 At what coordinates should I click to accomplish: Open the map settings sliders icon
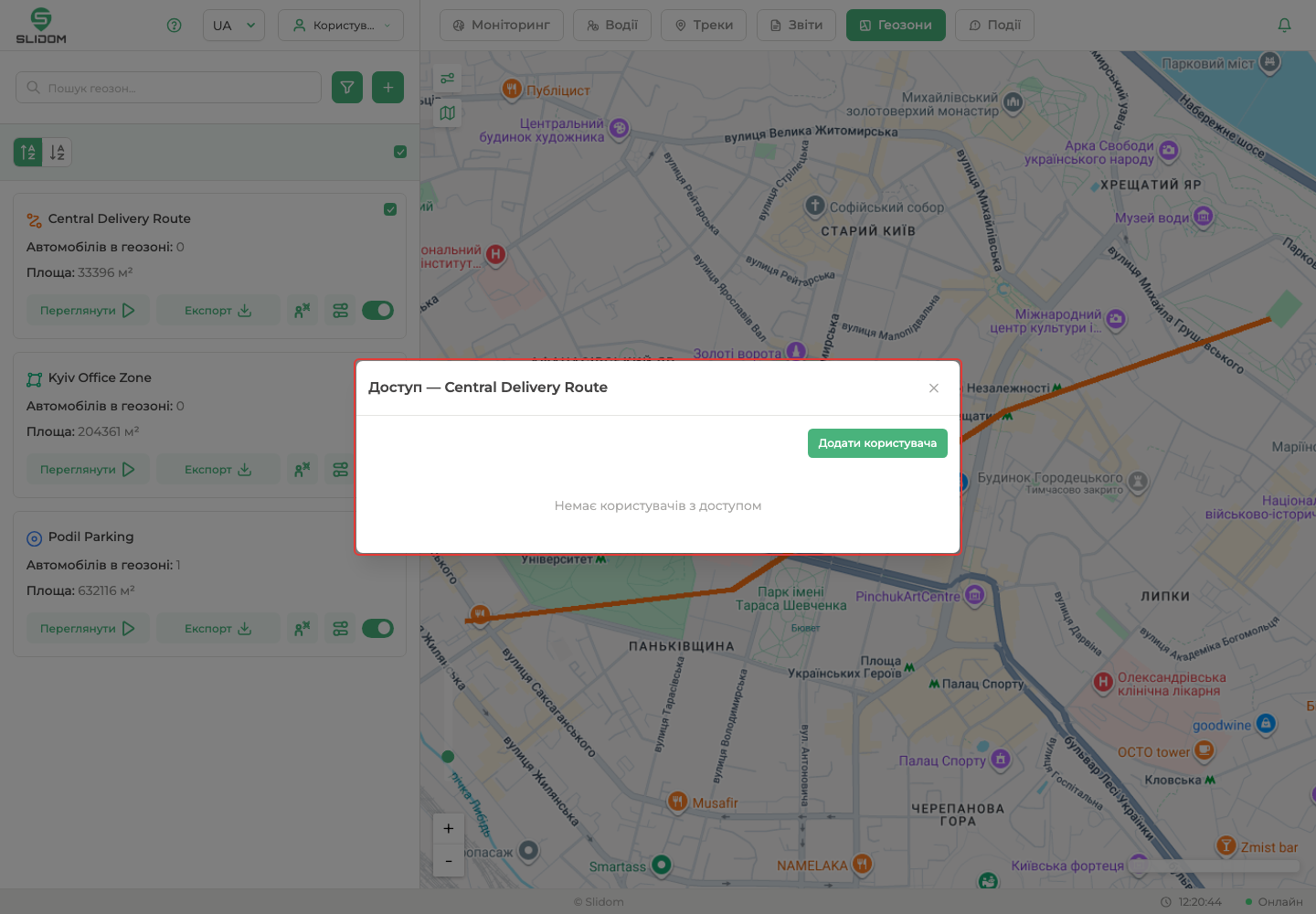(448, 79)
